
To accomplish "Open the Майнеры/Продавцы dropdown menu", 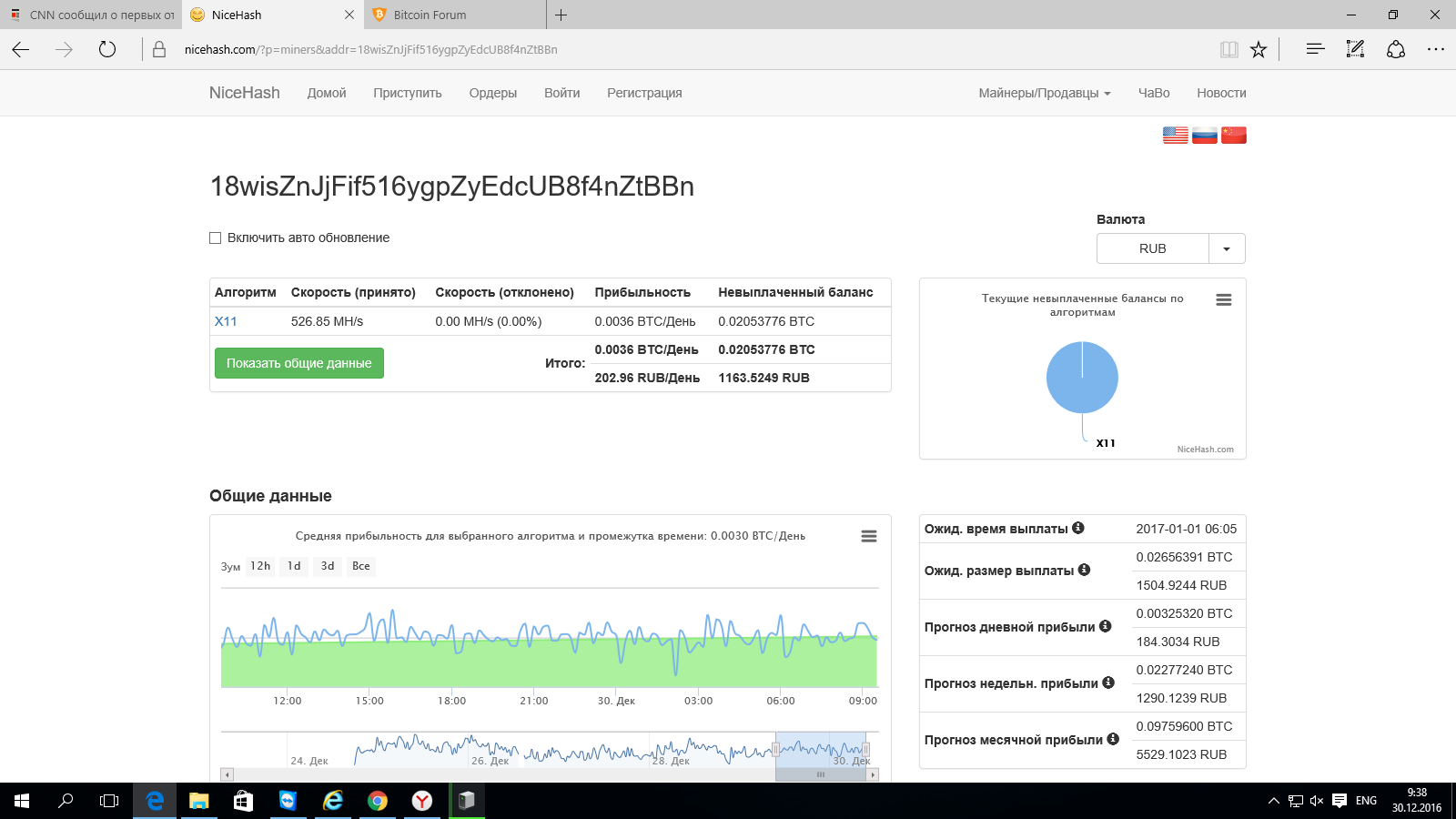I will [x=1044, y=93].
